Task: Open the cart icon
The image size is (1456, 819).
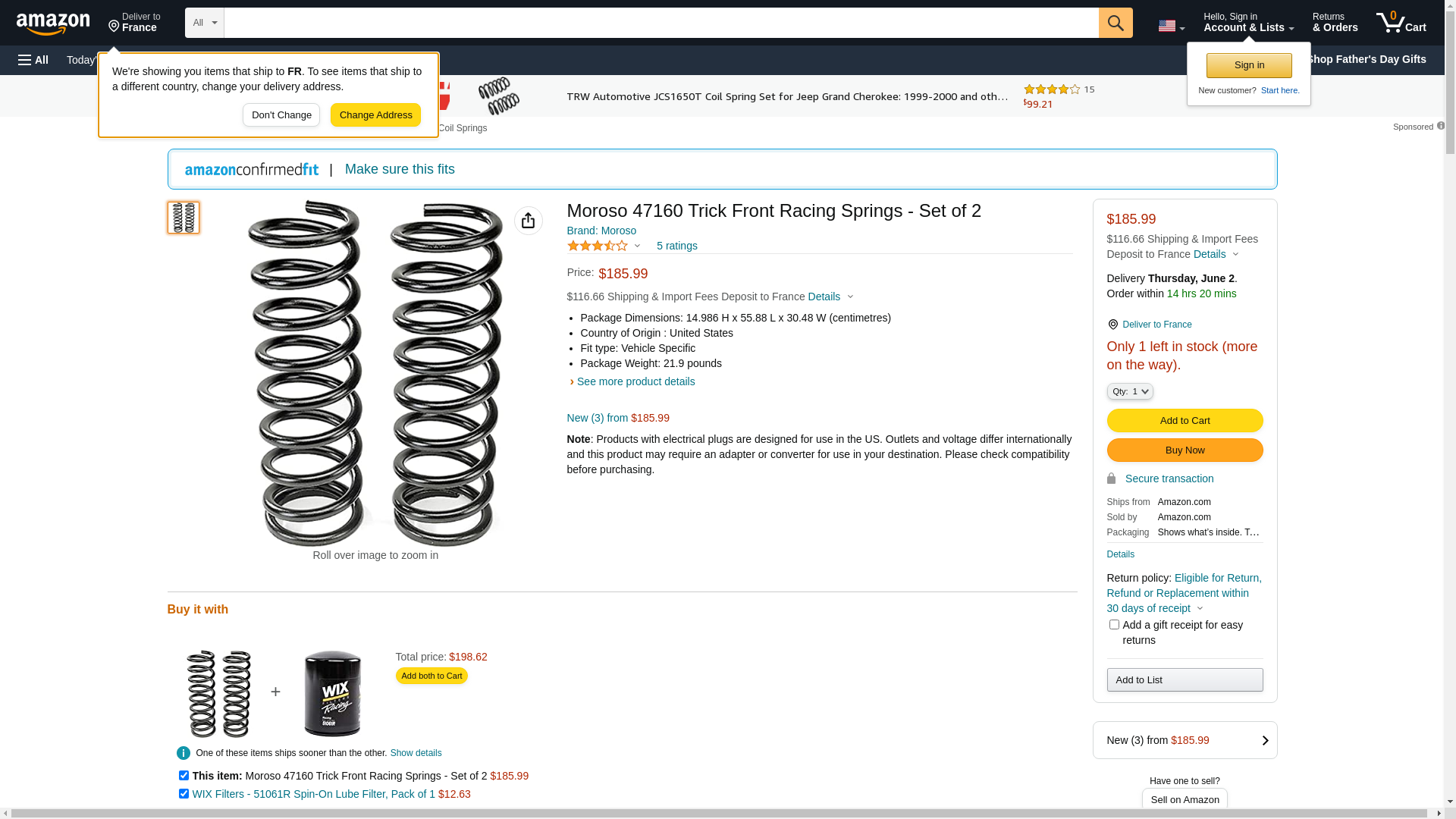Action: [1401, 23]
